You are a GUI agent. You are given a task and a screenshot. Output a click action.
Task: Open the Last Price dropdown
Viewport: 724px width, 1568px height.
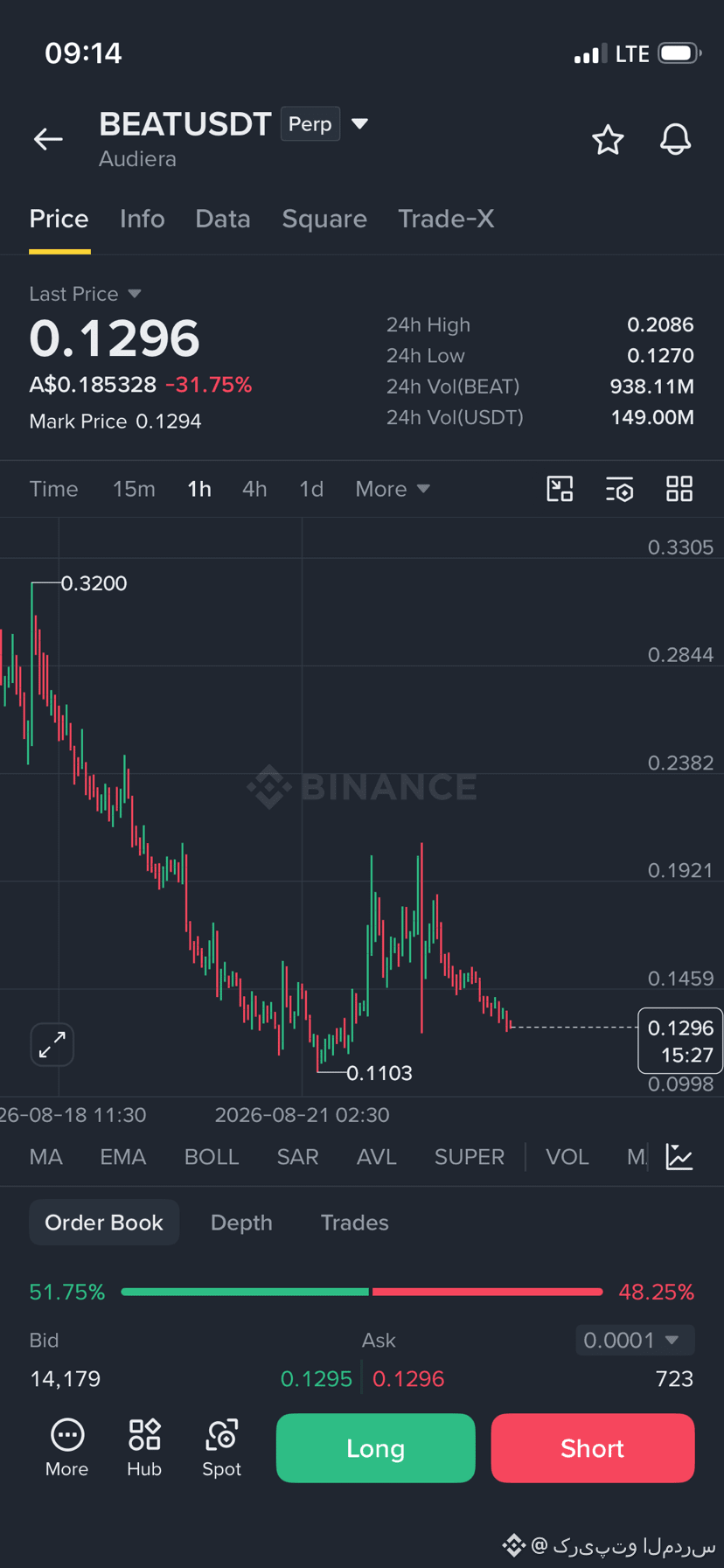(x=85, y=294)
